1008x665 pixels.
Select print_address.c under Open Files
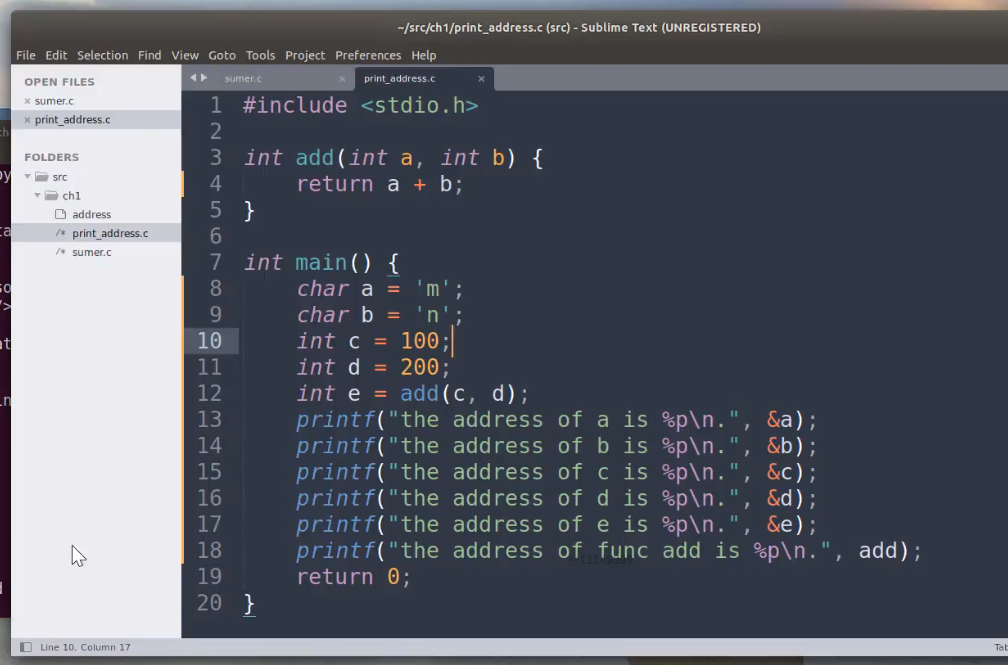(73, 120)
